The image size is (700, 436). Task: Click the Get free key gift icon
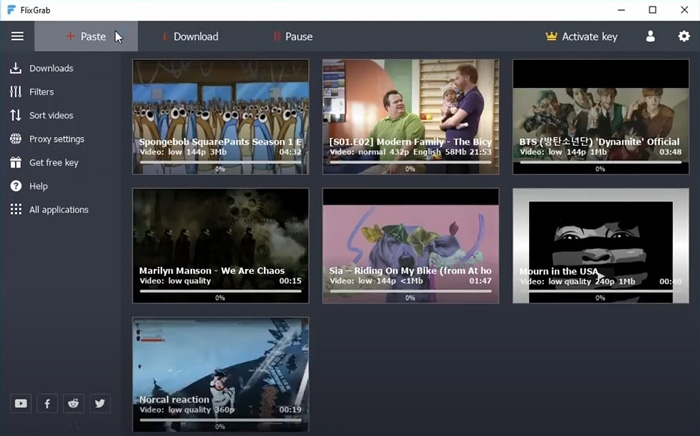click(x=16, y=162)
